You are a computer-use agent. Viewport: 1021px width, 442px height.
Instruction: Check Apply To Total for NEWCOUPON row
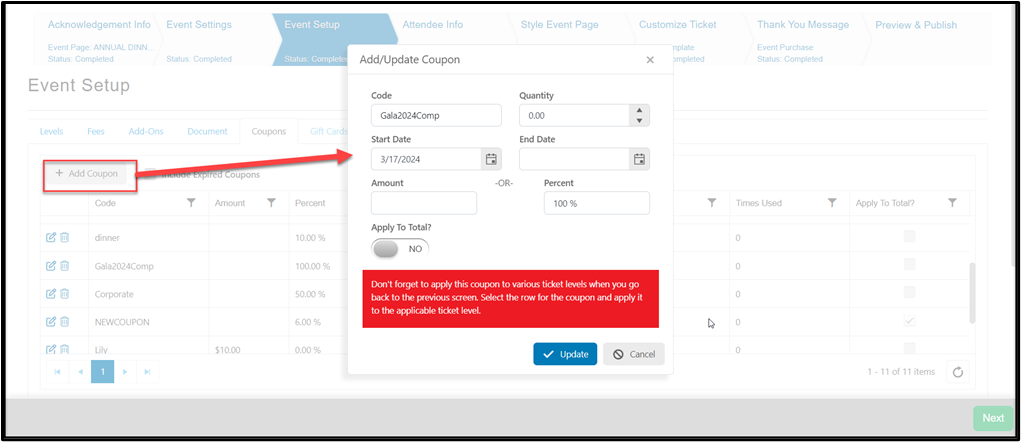click(910, 322)
